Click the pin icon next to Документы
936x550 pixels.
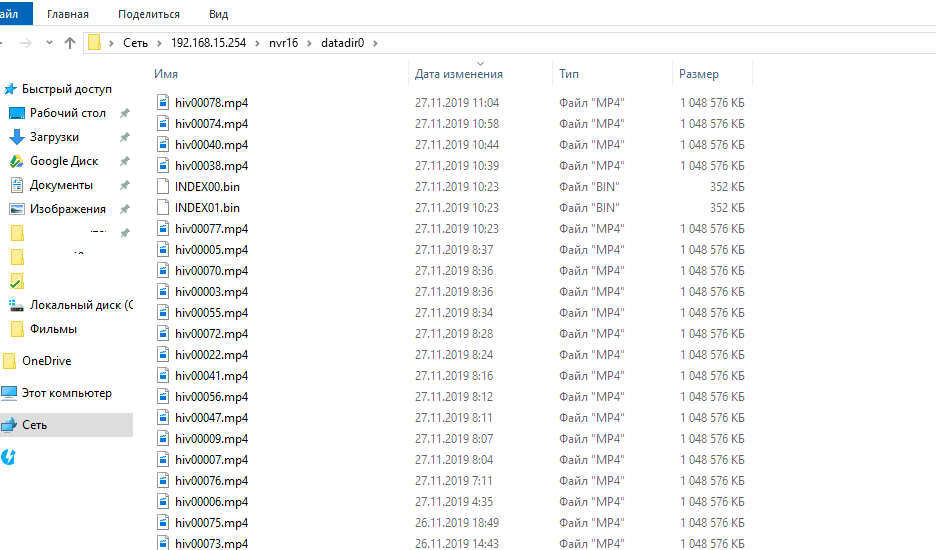point(125,185)
